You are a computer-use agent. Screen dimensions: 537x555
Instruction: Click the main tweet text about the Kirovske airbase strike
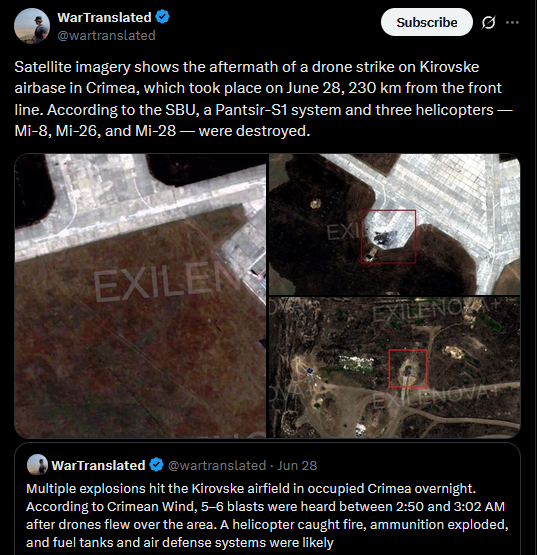pos(263,99)
